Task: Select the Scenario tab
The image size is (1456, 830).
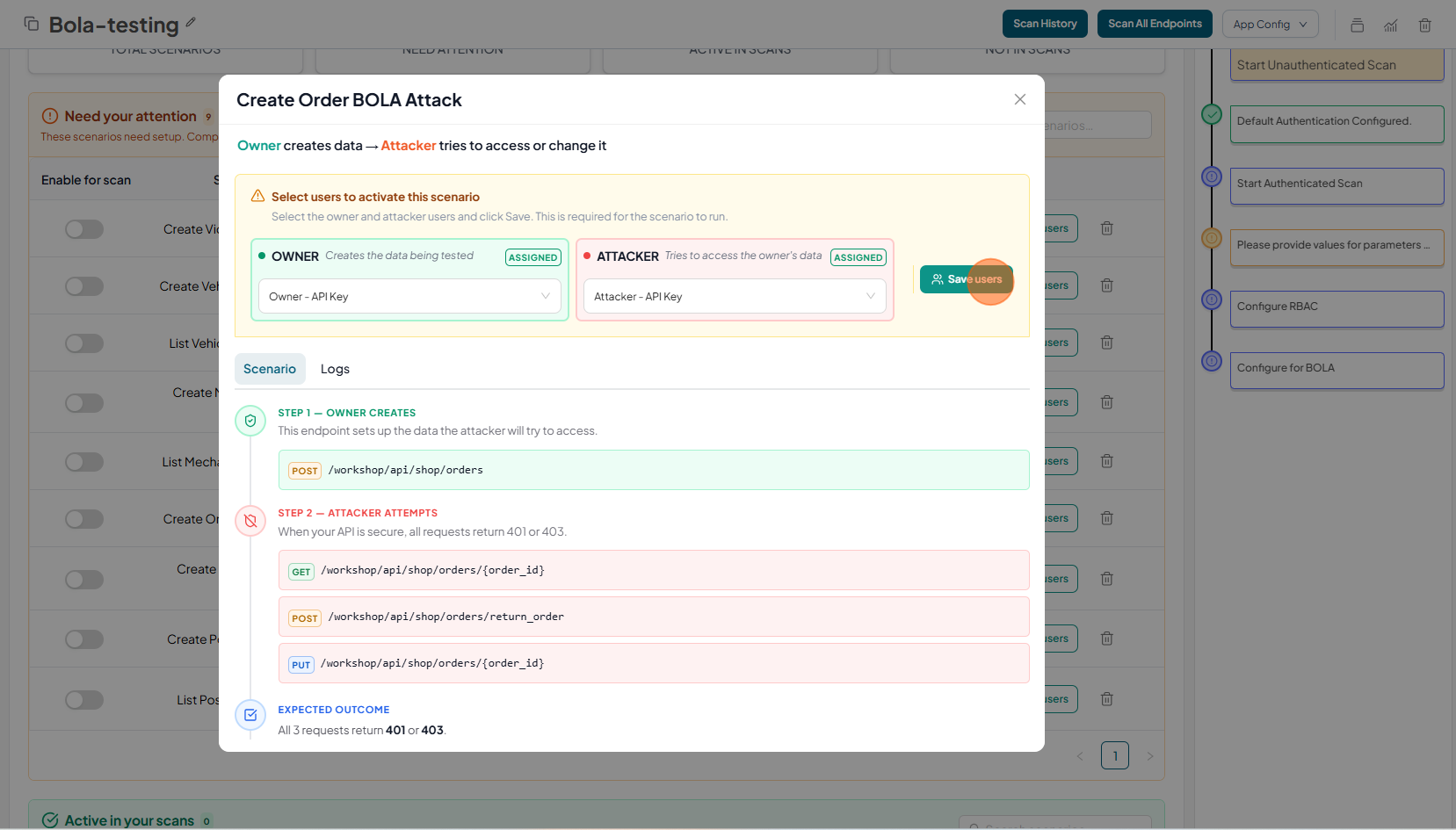Action: coord(270,369)
